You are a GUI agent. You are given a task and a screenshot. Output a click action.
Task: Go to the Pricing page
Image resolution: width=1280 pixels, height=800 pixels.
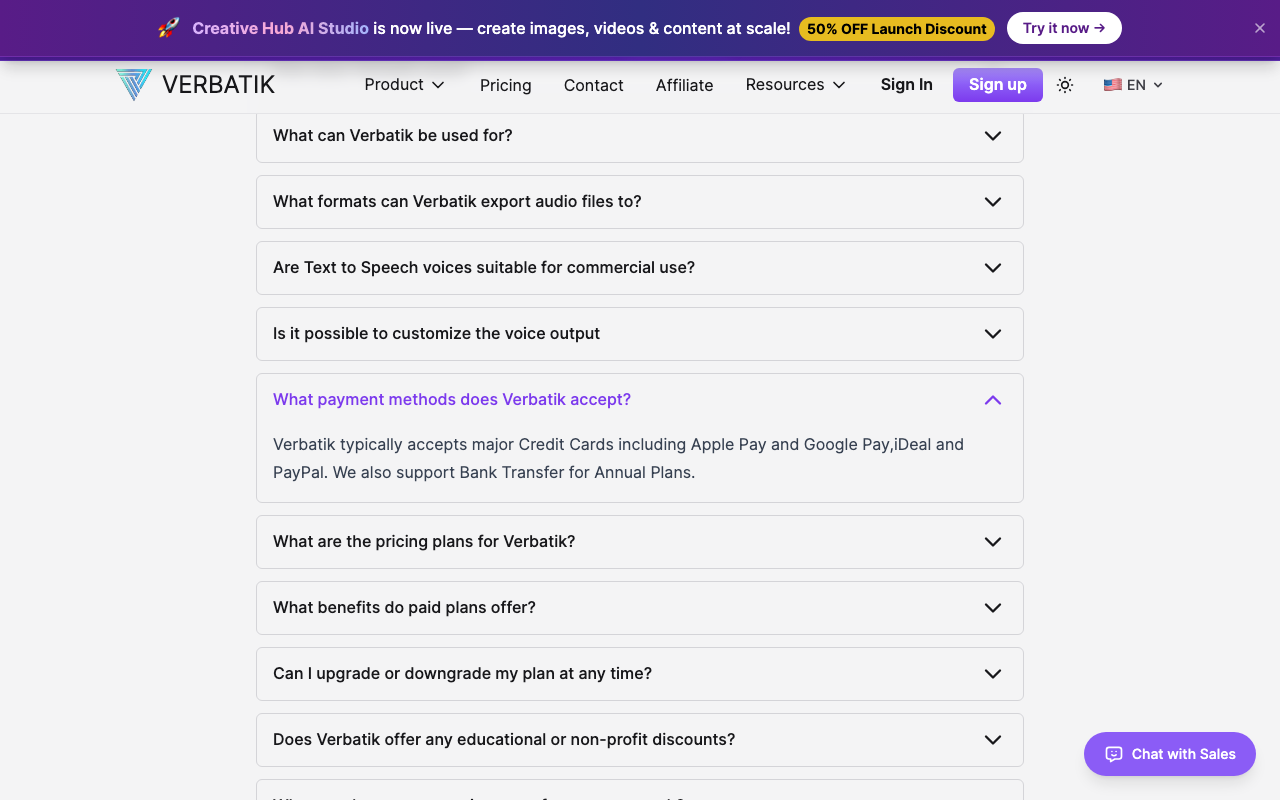pos(506,85)
